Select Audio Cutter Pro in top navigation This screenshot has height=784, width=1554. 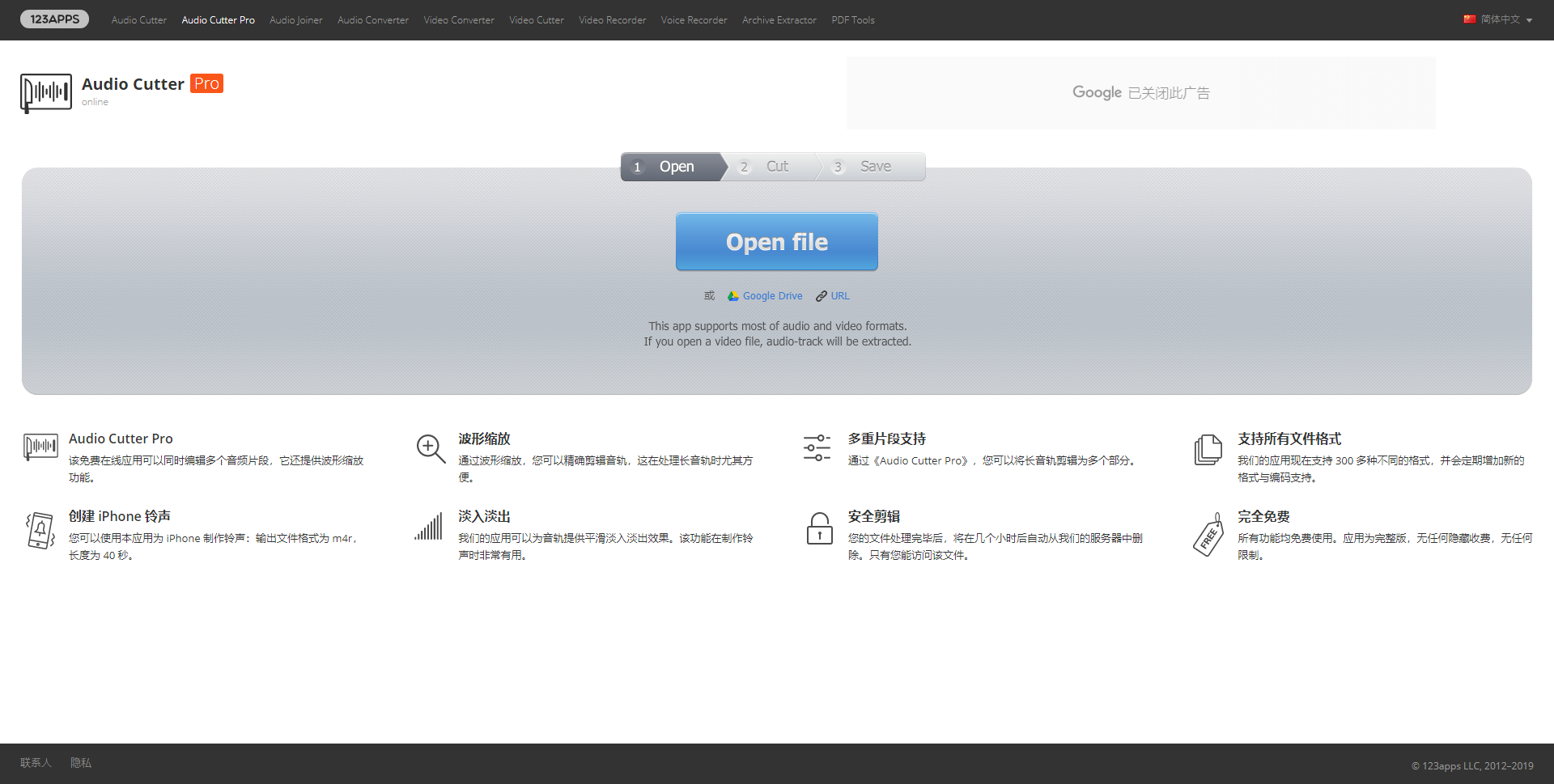pyautogui.click(x=219, y=20)
